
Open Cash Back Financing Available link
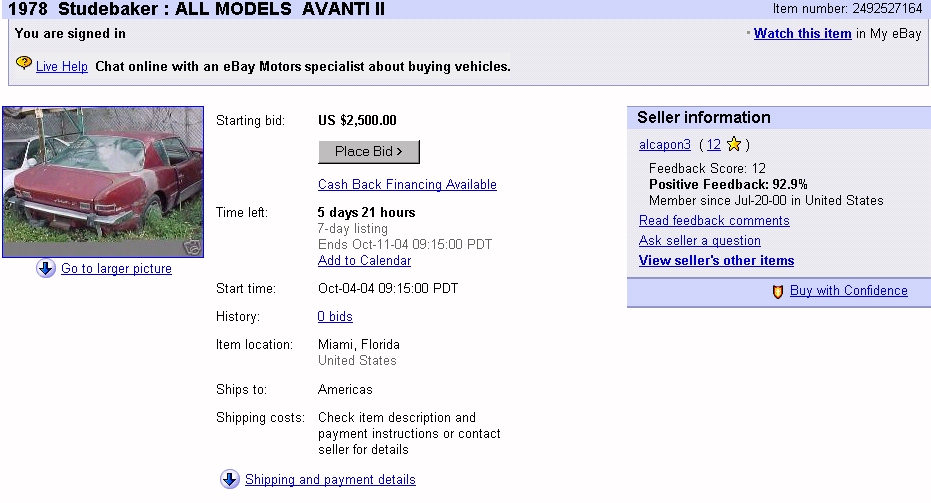pos(407,185)
